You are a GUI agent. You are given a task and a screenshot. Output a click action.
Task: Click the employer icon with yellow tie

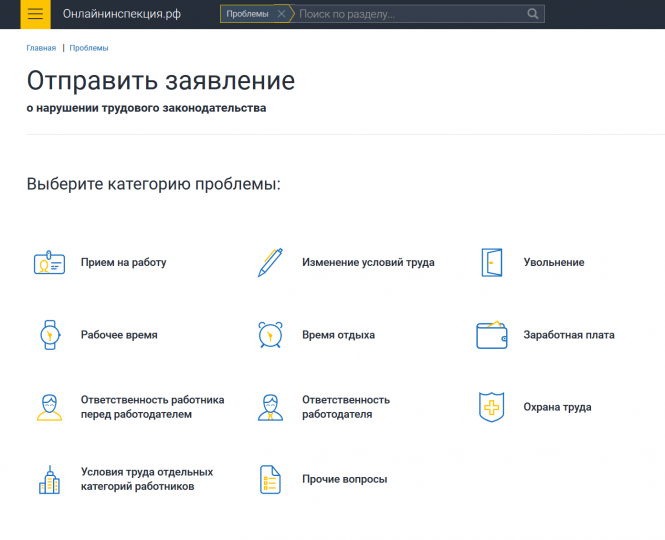click(x=270, y=407)
